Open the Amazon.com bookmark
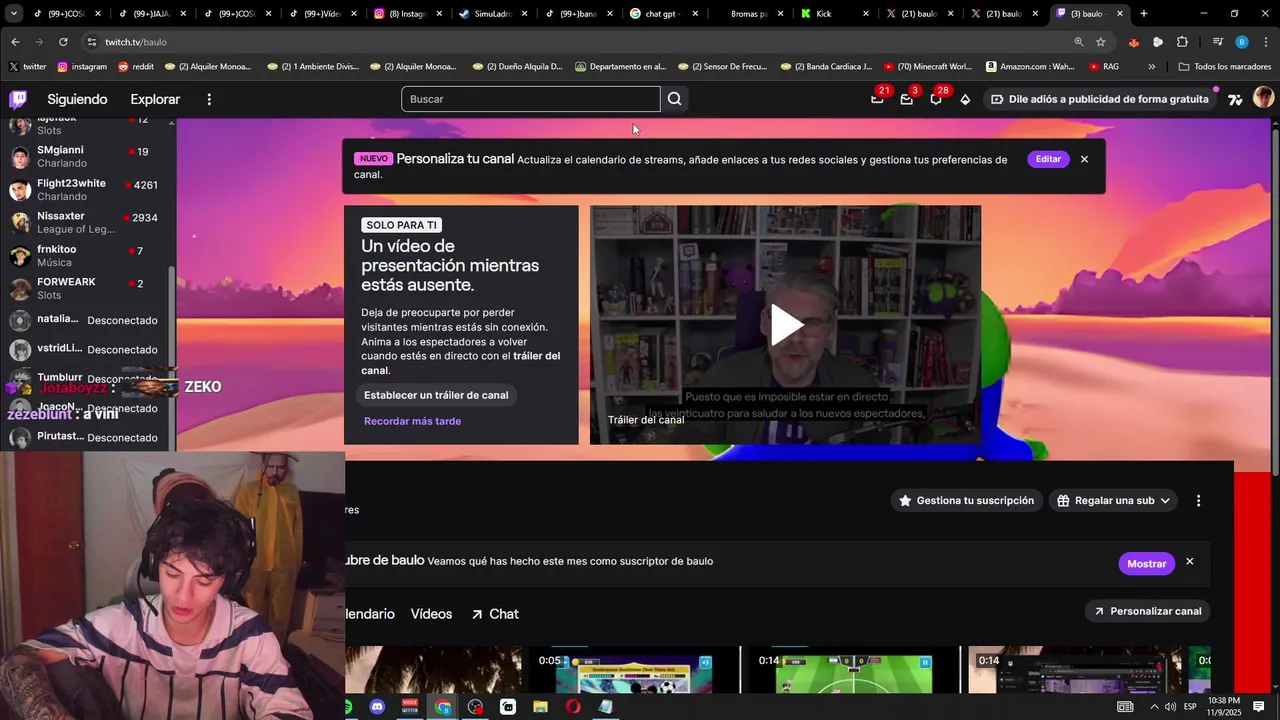 click(1030, 67)
